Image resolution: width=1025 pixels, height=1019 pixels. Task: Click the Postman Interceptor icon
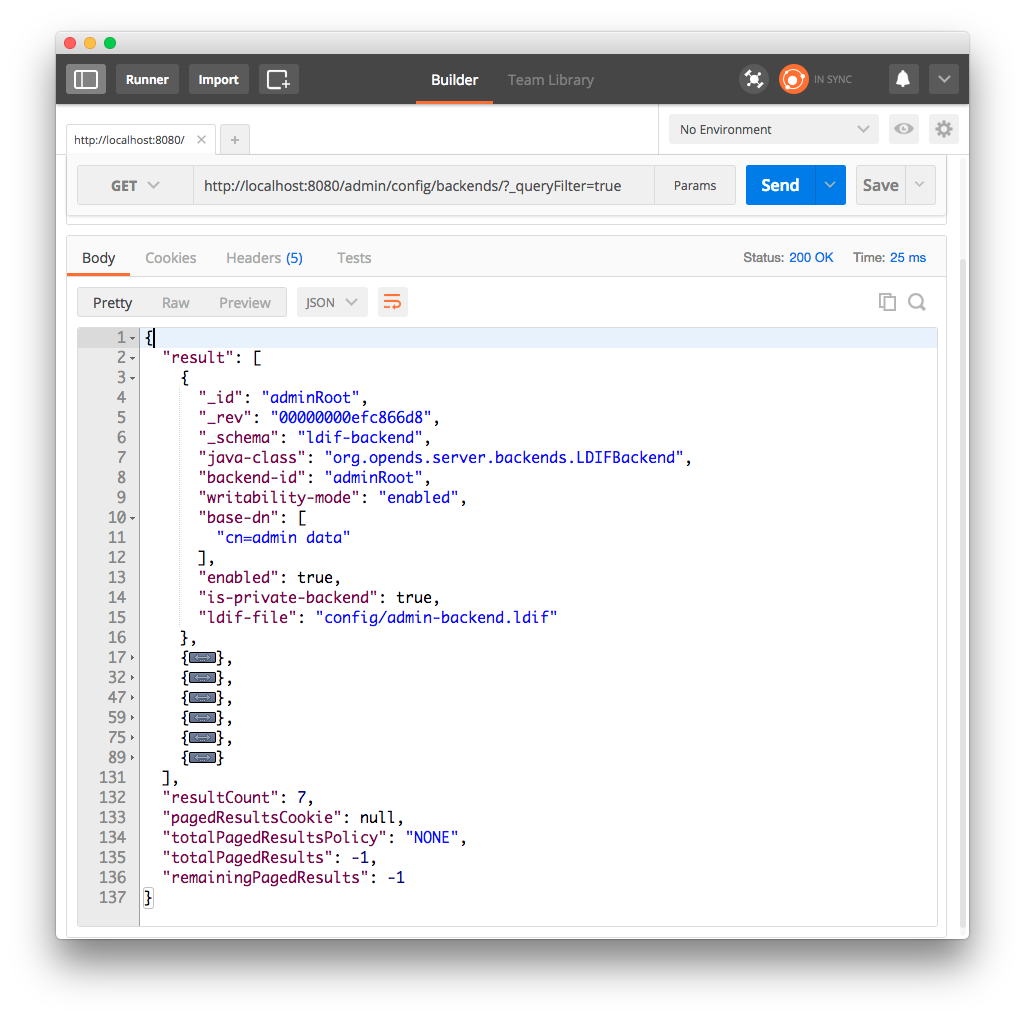753,78
